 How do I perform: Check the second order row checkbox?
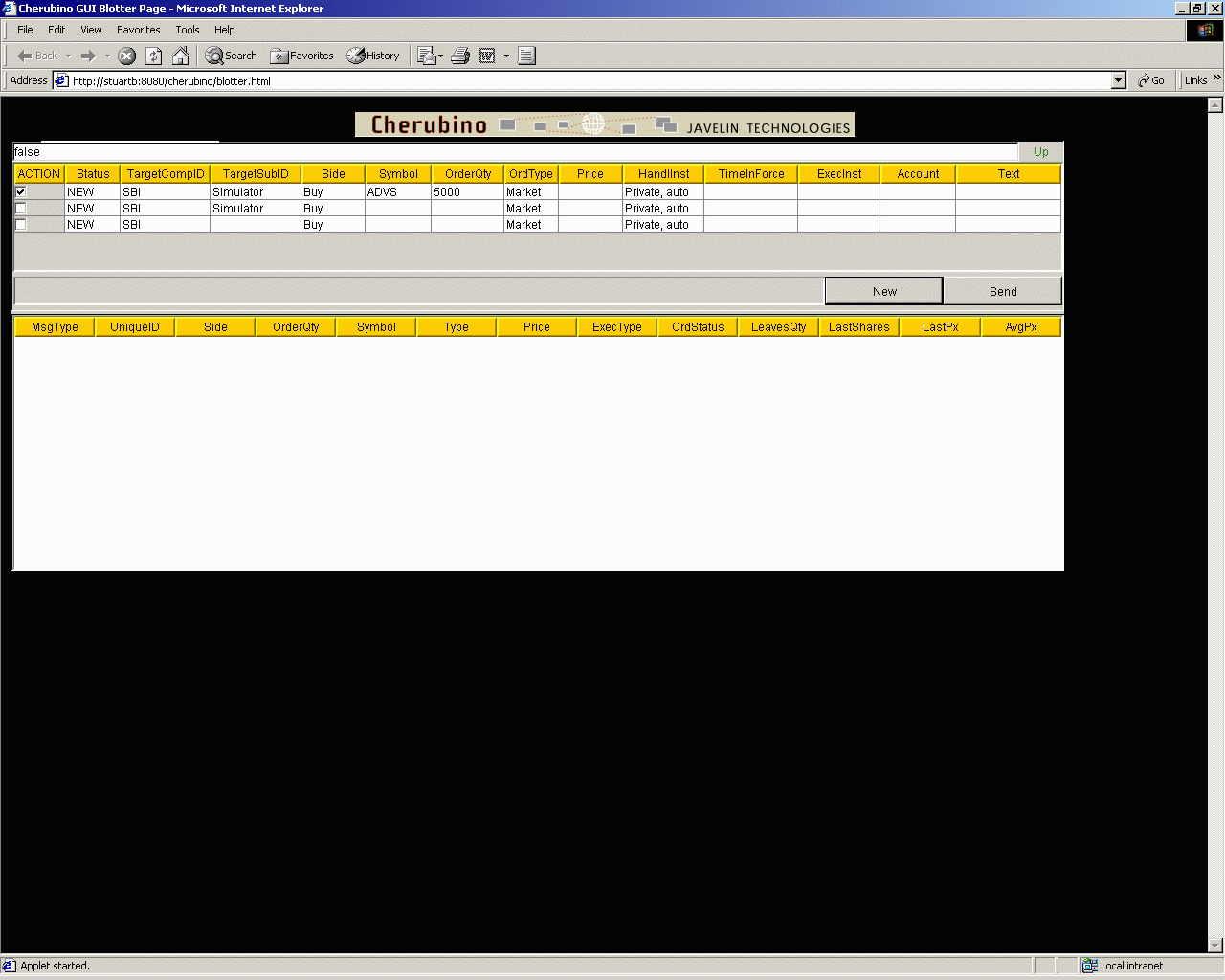tap(21, 209)
